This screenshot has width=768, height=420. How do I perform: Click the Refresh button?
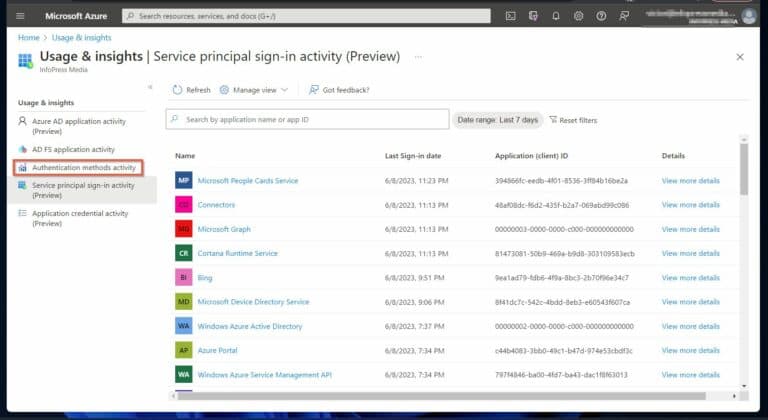click(192, 90)
